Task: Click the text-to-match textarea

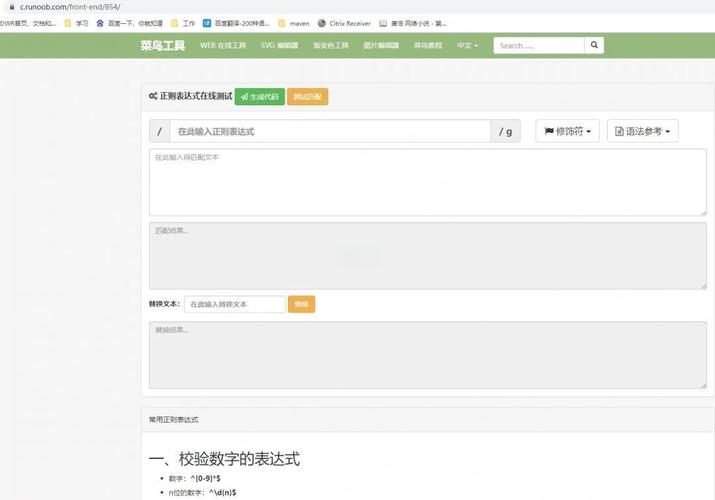Action: 428,182
